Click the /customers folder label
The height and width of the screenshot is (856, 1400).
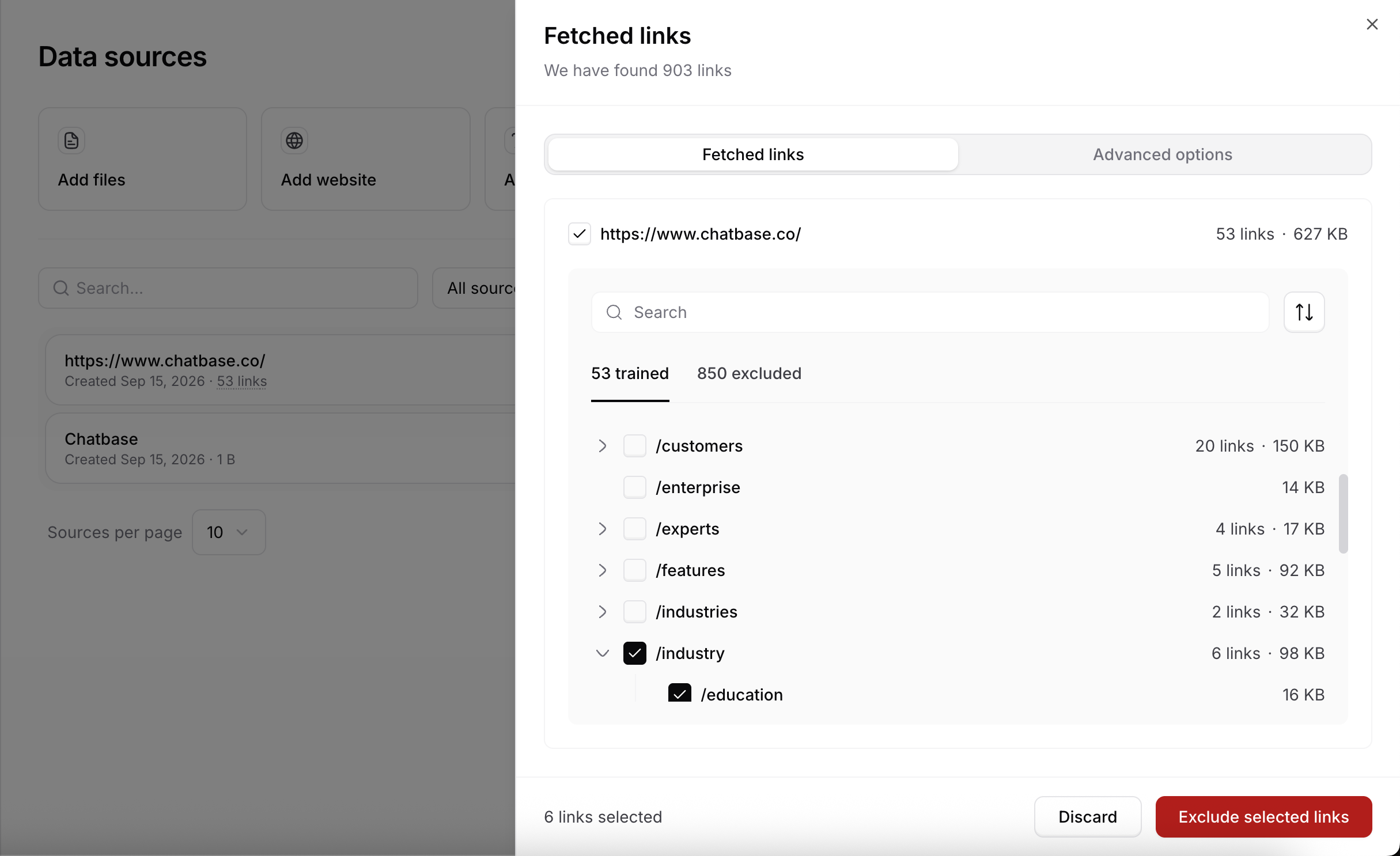point(699,446)
